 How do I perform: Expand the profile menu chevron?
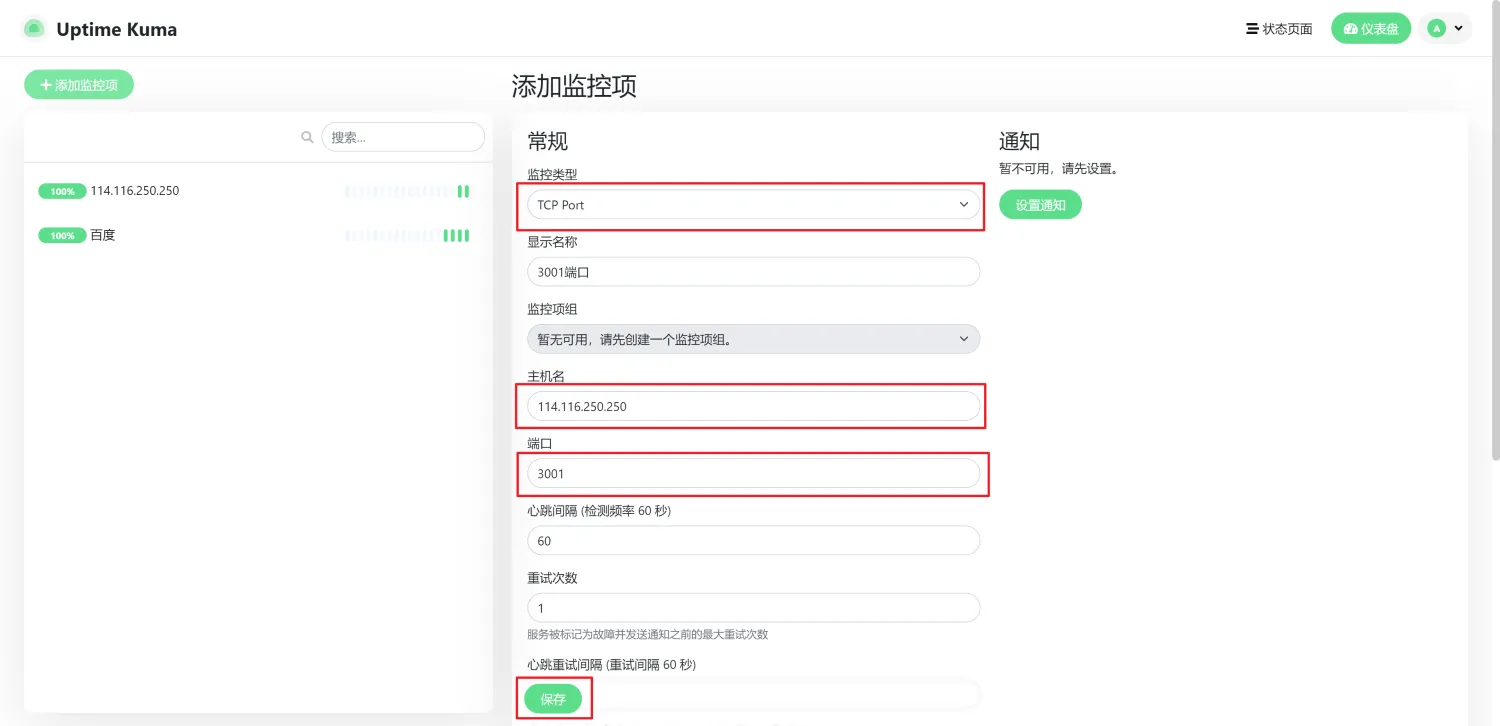[1459, 29]
